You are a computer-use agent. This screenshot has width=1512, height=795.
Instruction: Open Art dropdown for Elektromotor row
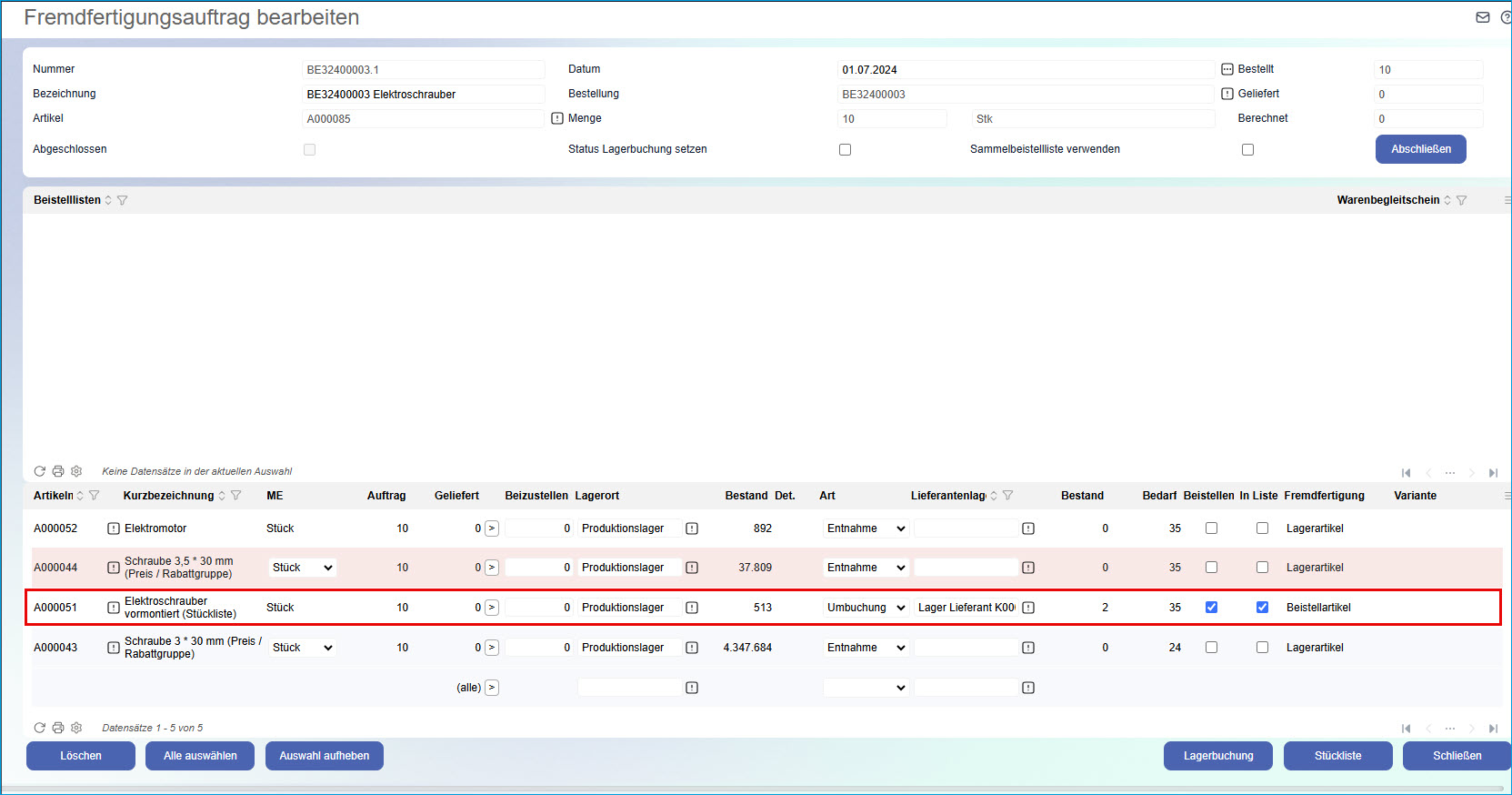pyautogui.click(x=866, y=528)
